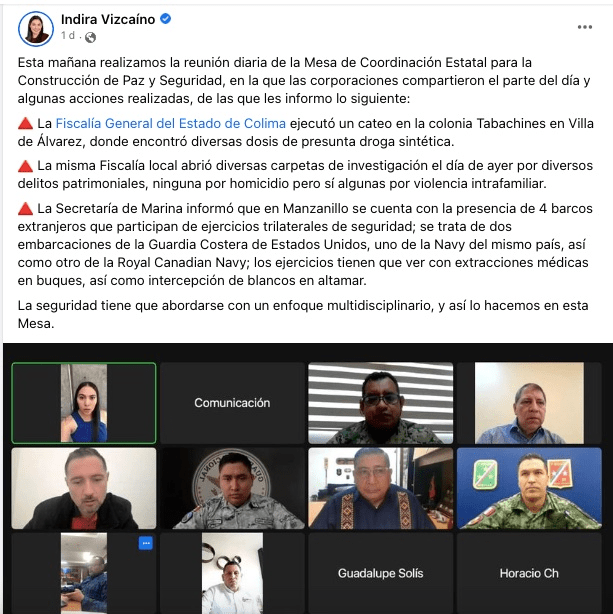Select the Horacio Ch participant tile
Screen dimensions: 613x614
(529, 573)
